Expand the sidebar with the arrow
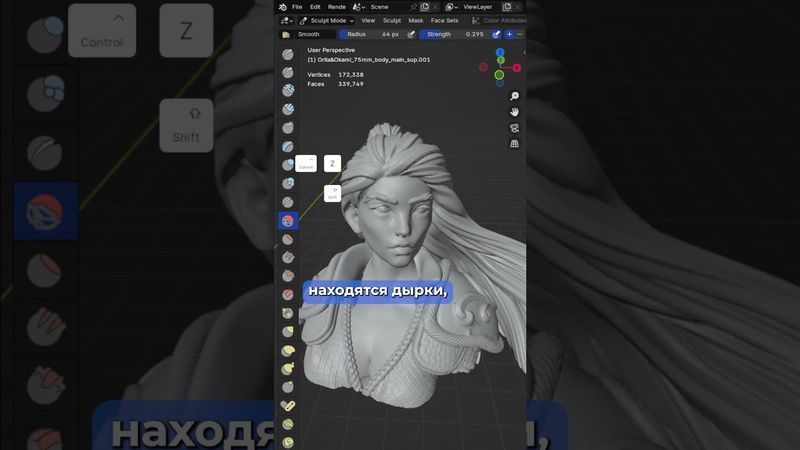Viewport: 800px width, 450px height. point(524,53)
